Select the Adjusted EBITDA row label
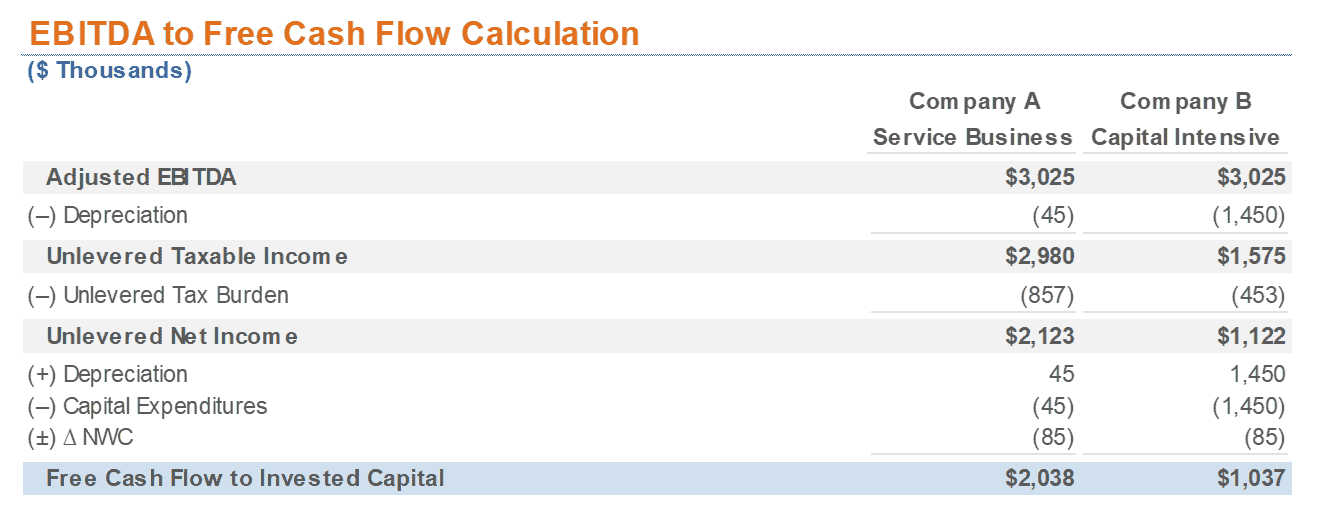Screen dimensions: 1317x522 [x=141, y=177]
